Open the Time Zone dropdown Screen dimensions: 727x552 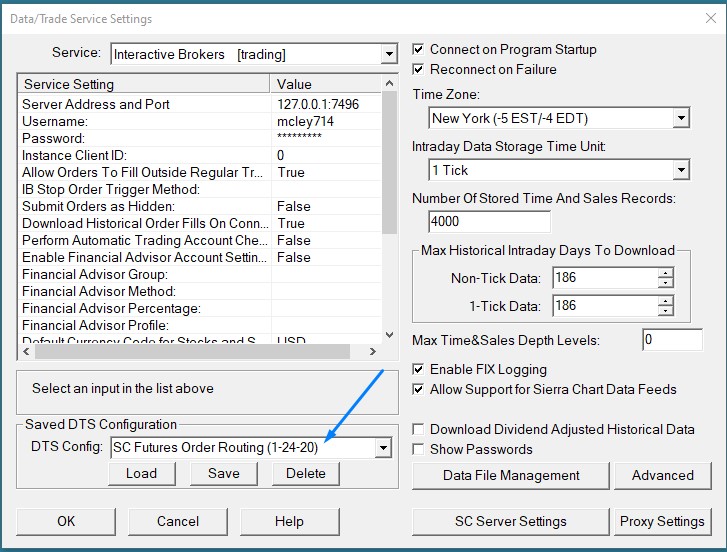pyautogui.click(x=681, y=118)
